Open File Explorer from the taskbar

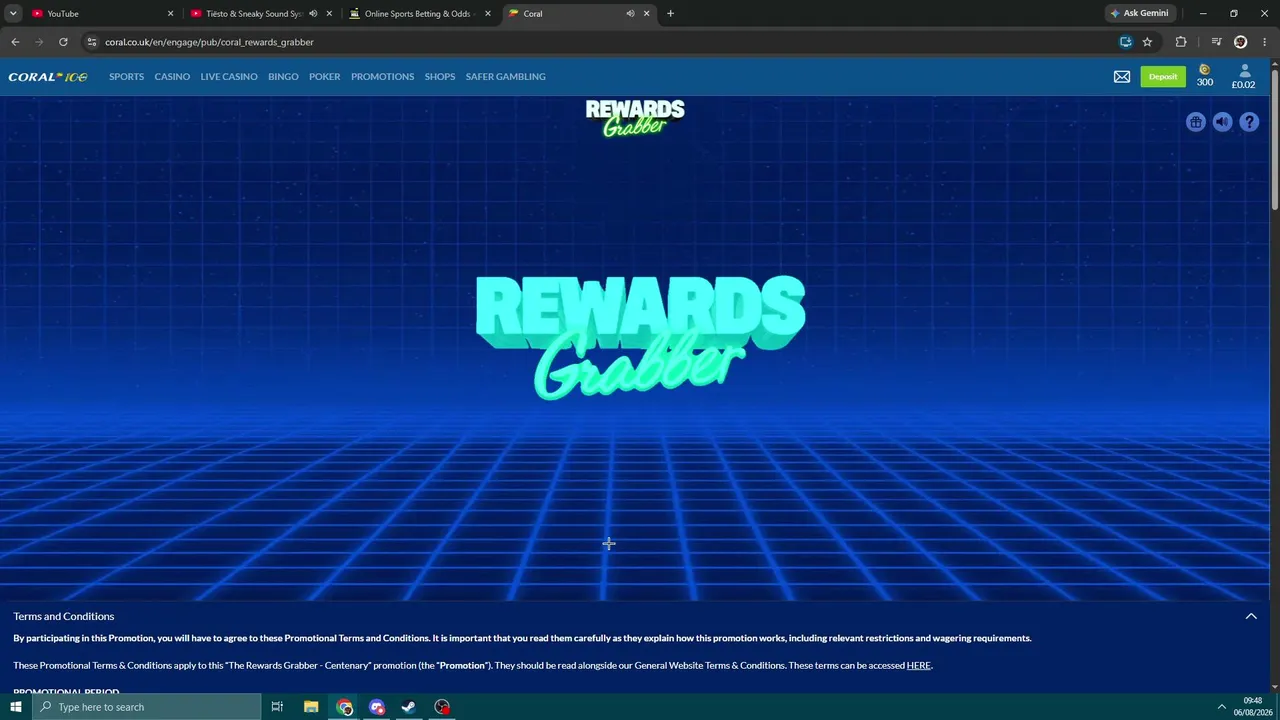[311, 707]
